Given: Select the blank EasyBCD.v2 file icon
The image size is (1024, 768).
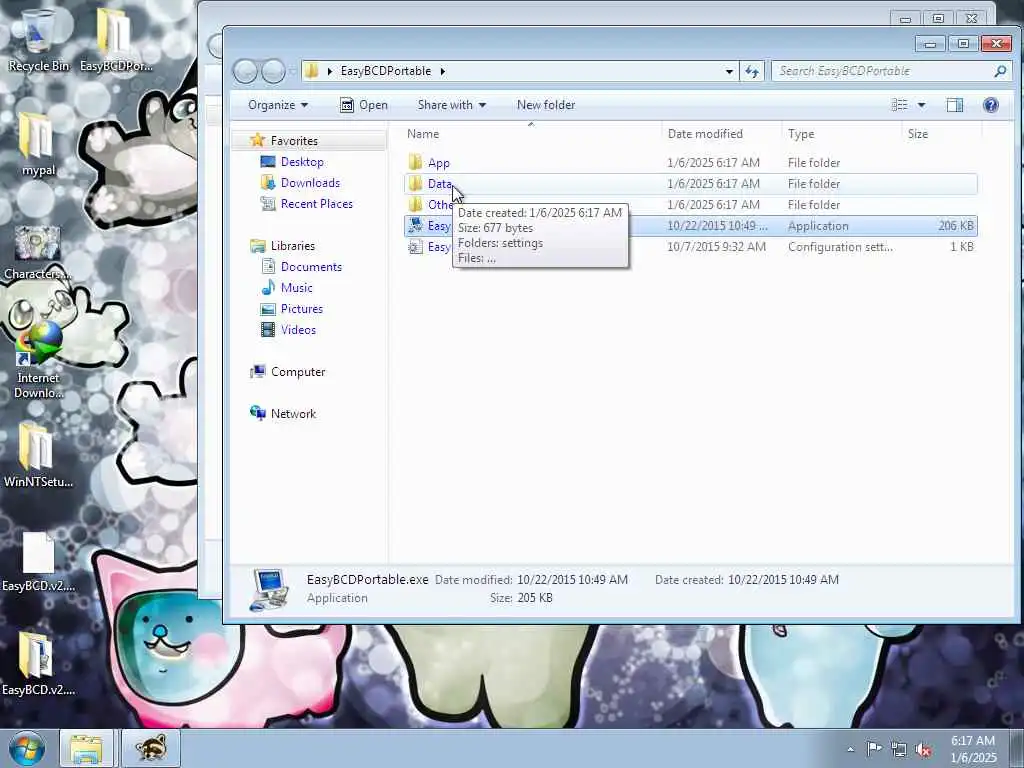Looking at the screenshot, I should (x=38, y=562).
